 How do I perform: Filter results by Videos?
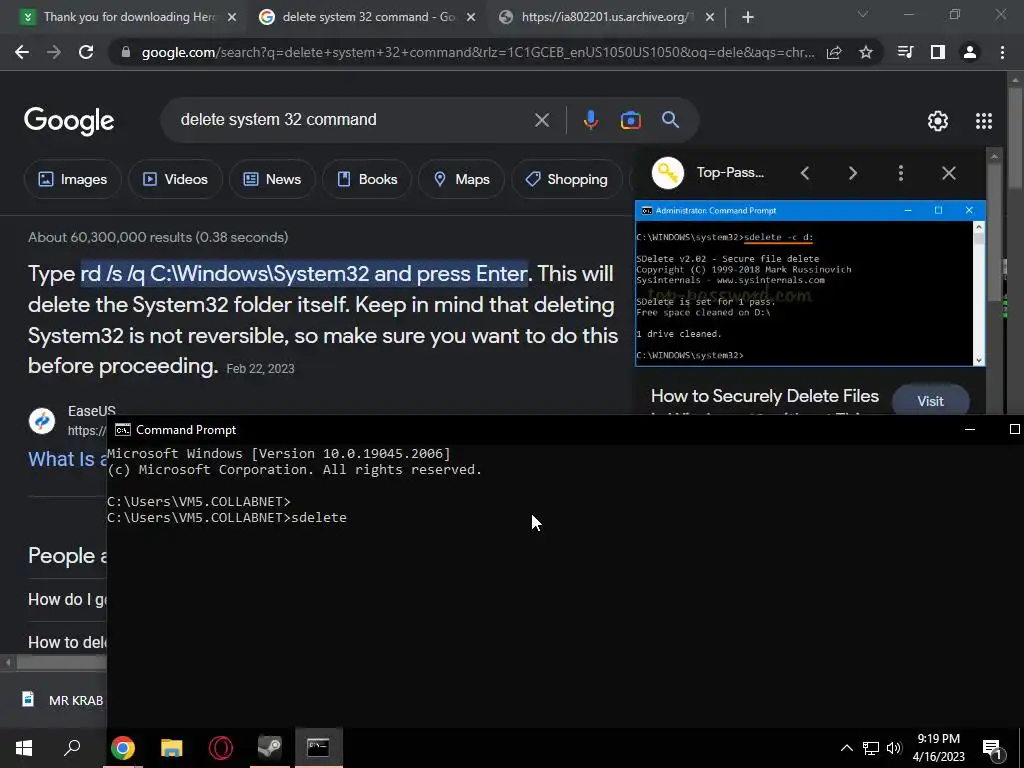[175, 179]
